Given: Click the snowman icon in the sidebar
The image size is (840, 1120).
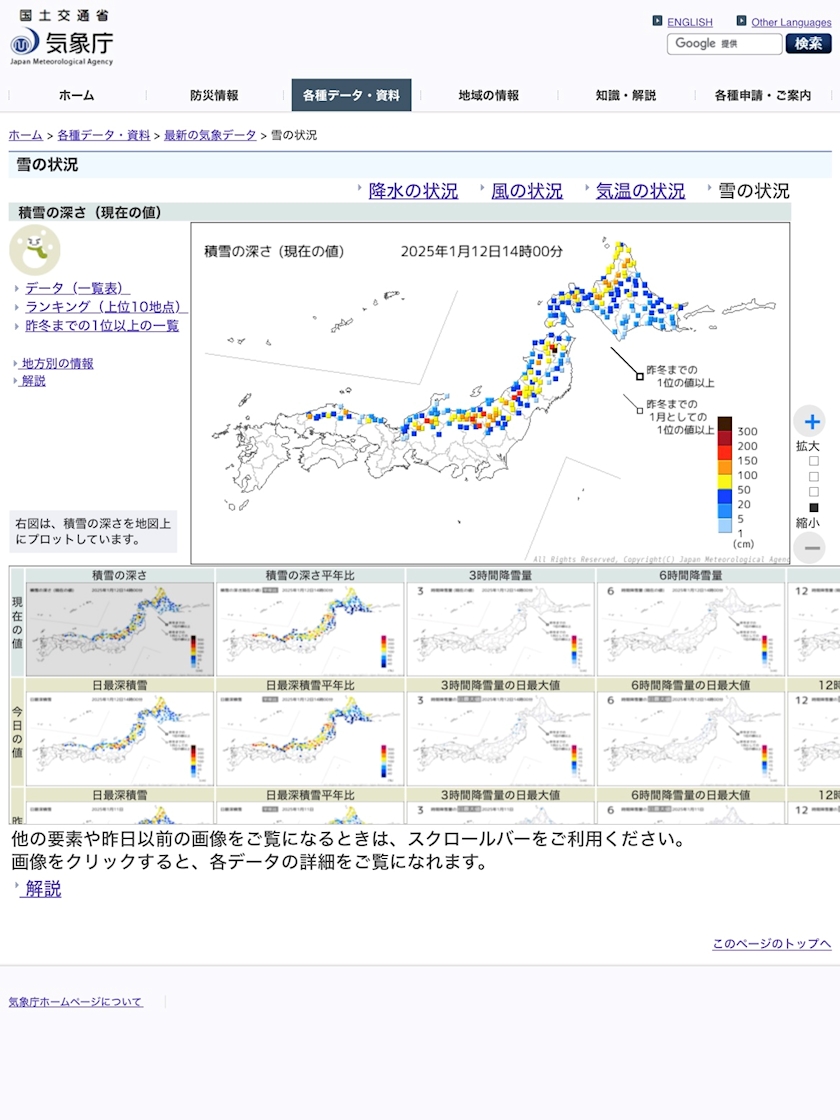Looking at the screenshot, I should pyautogui.click(x=34, y=250).
